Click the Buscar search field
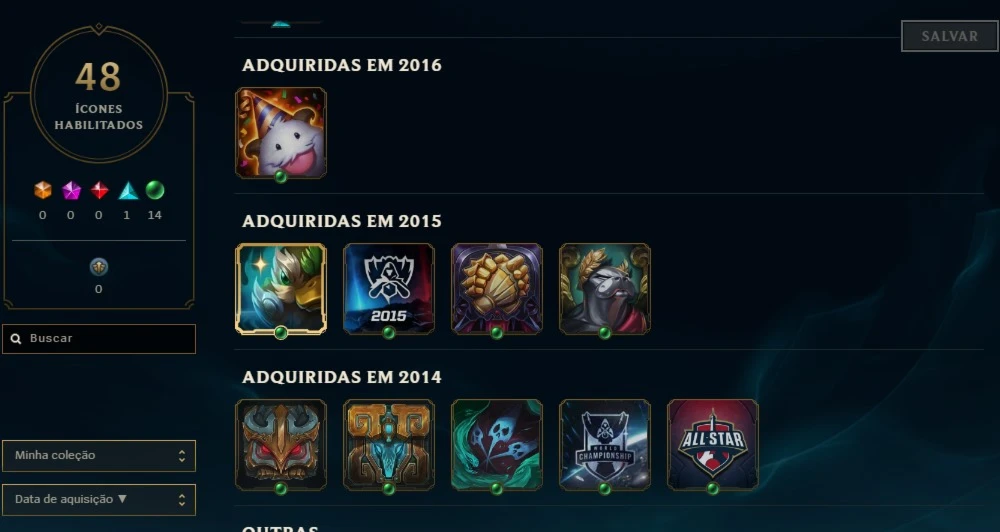 [x=99, y=339]
